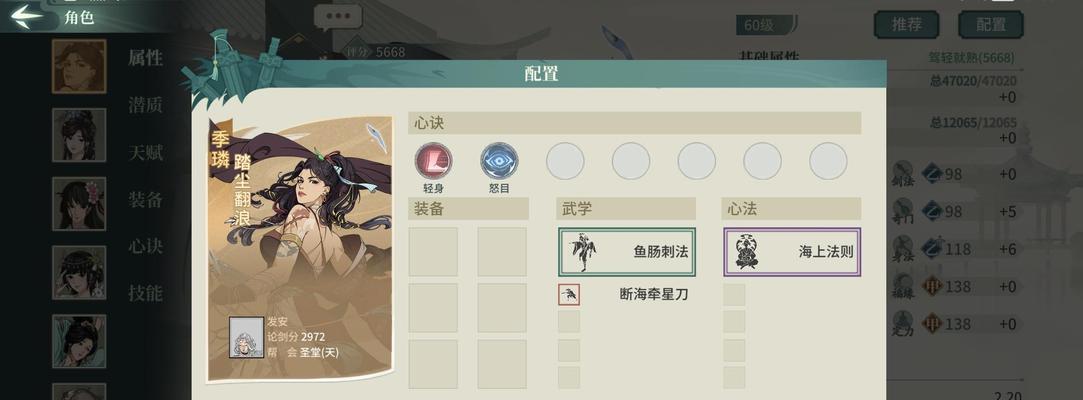This screenshot has height=400, width=1083.
Task: Click the back arrow next to 角色
Action: [x=27, y=17]
